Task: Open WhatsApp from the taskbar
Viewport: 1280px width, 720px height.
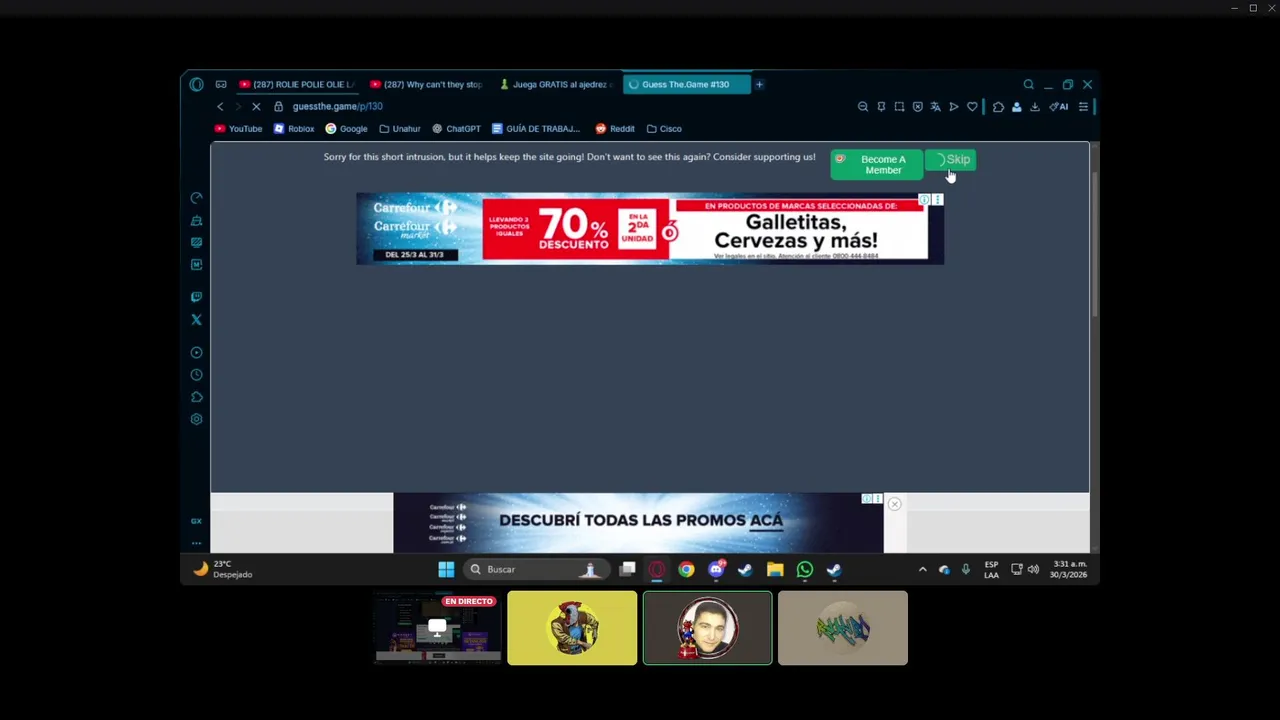Action: point(805,570)
